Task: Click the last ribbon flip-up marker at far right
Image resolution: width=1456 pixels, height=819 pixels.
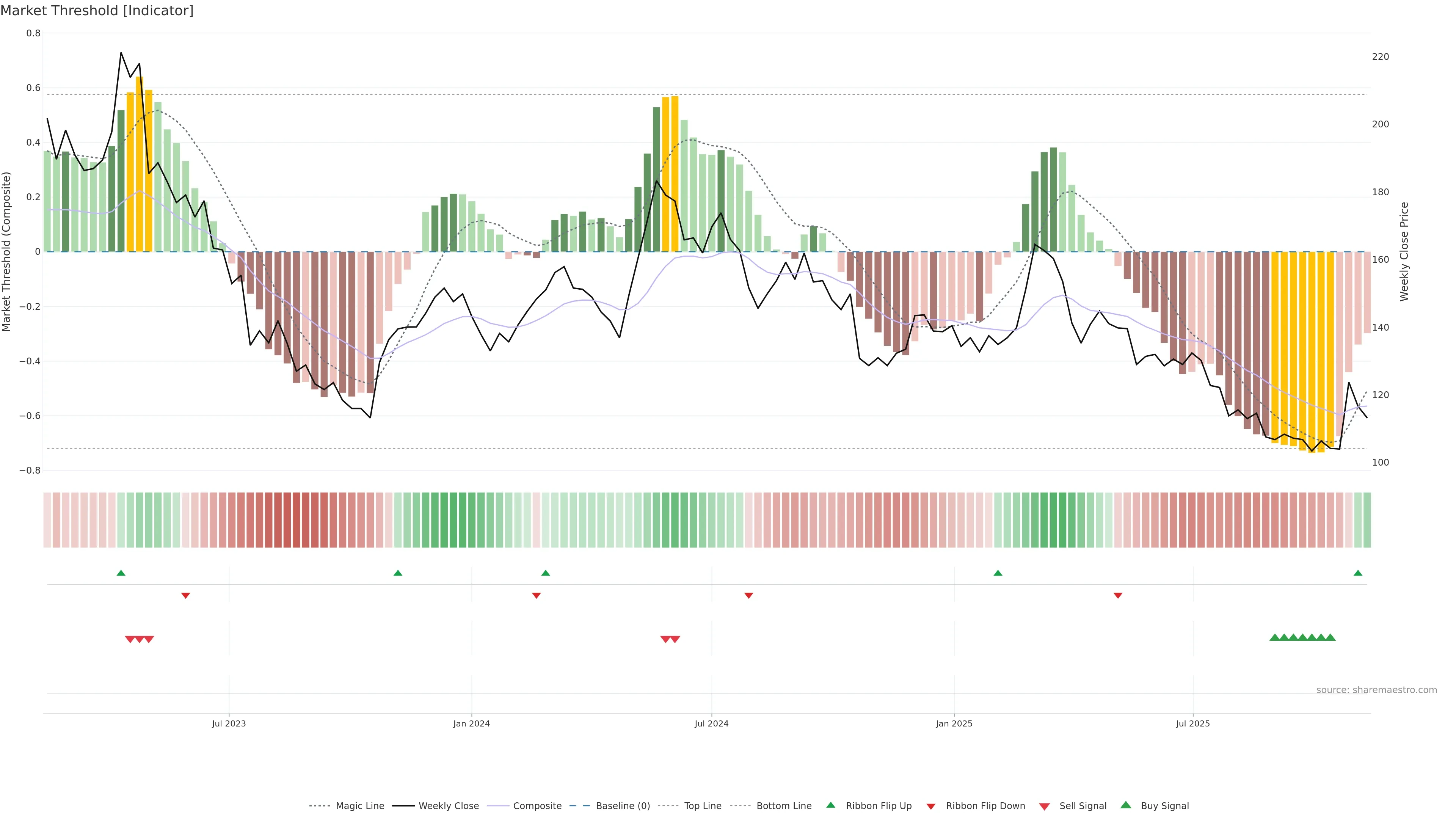Action: click(1358, 573)
